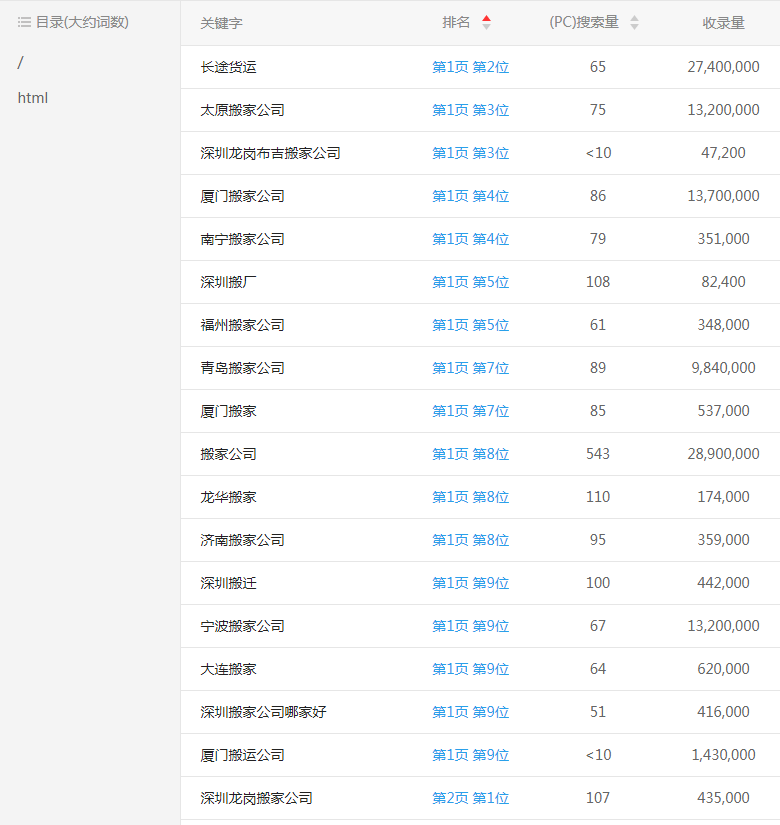Open the ranking link for 宁波搬家公司
Screen dimensions: 780x825
coord(470,626)
